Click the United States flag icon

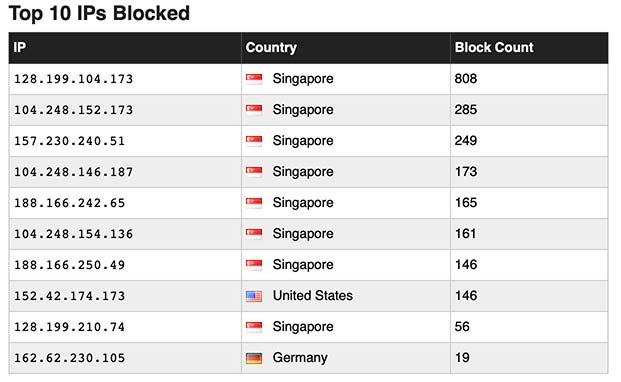click(254, 296)
